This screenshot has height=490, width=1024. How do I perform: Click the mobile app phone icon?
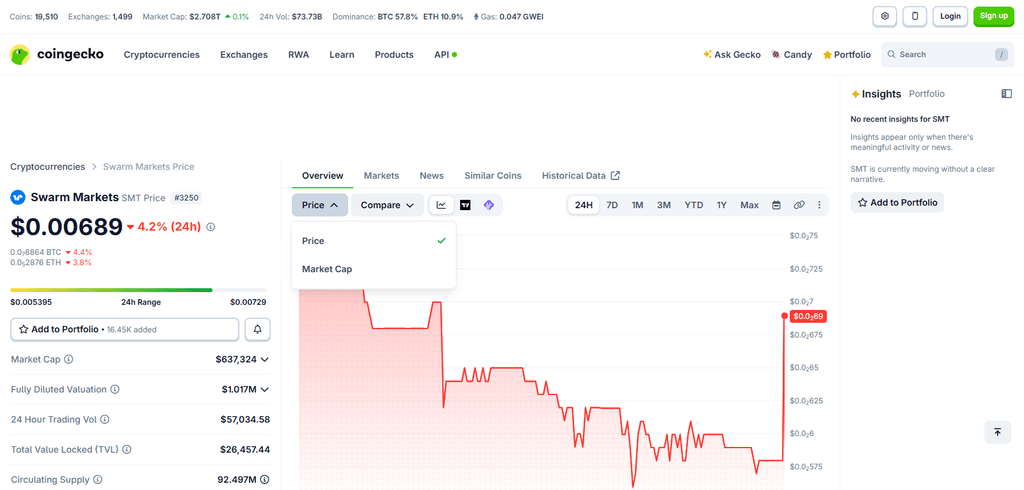pyautogui.click(x=915, y=16)
